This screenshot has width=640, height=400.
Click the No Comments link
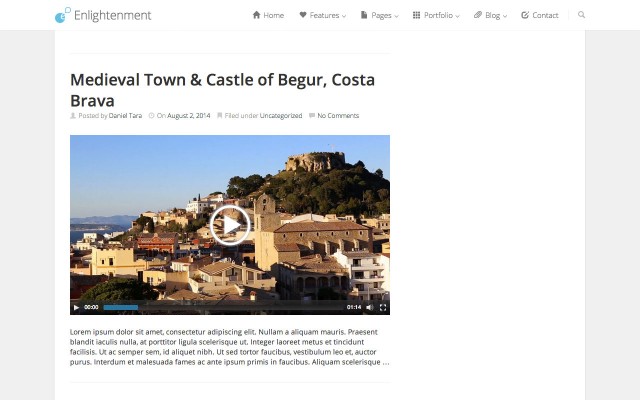pos(338,116)
